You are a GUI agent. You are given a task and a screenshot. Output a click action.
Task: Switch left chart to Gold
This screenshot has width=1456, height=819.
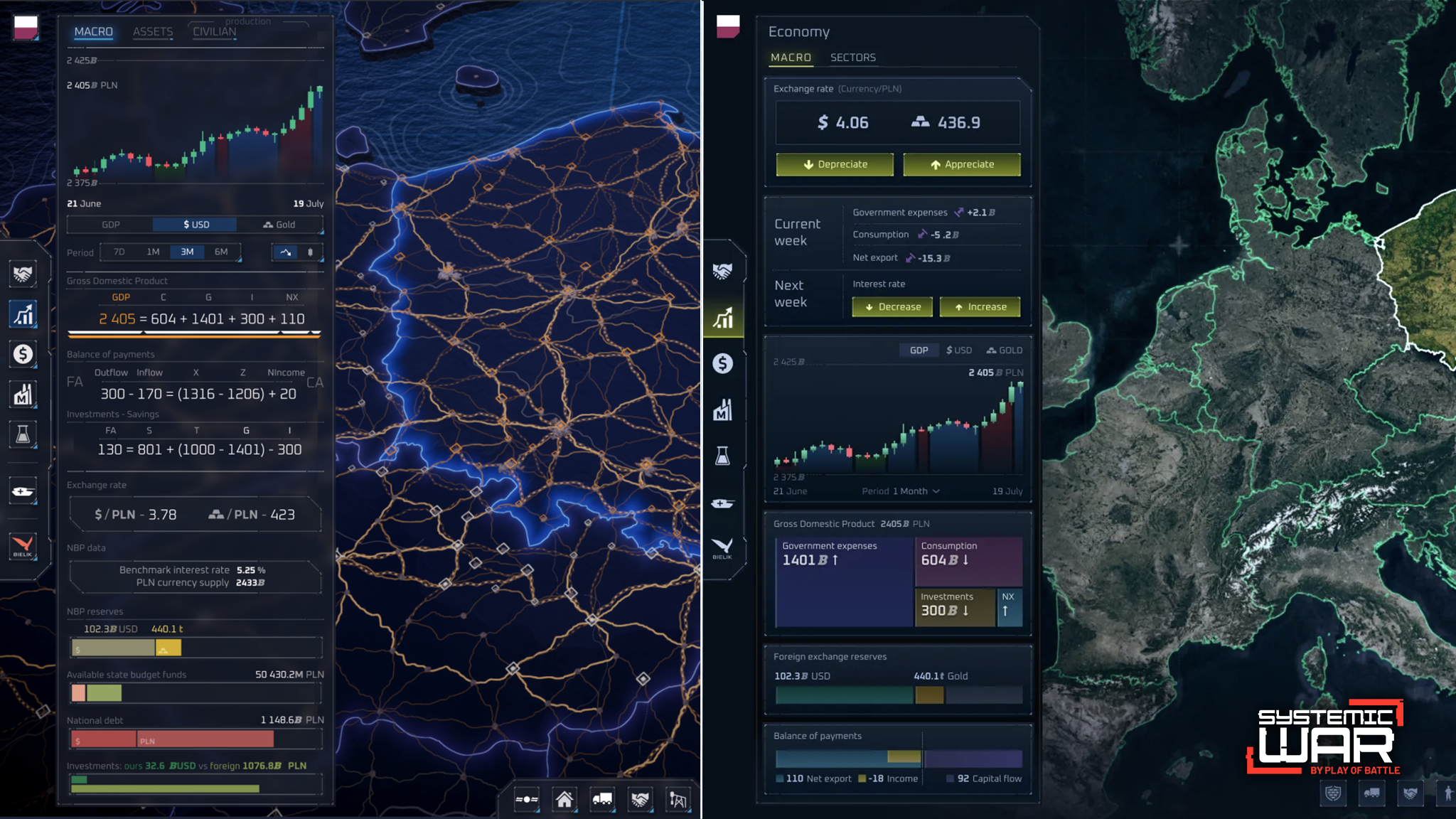click(279, 225)
